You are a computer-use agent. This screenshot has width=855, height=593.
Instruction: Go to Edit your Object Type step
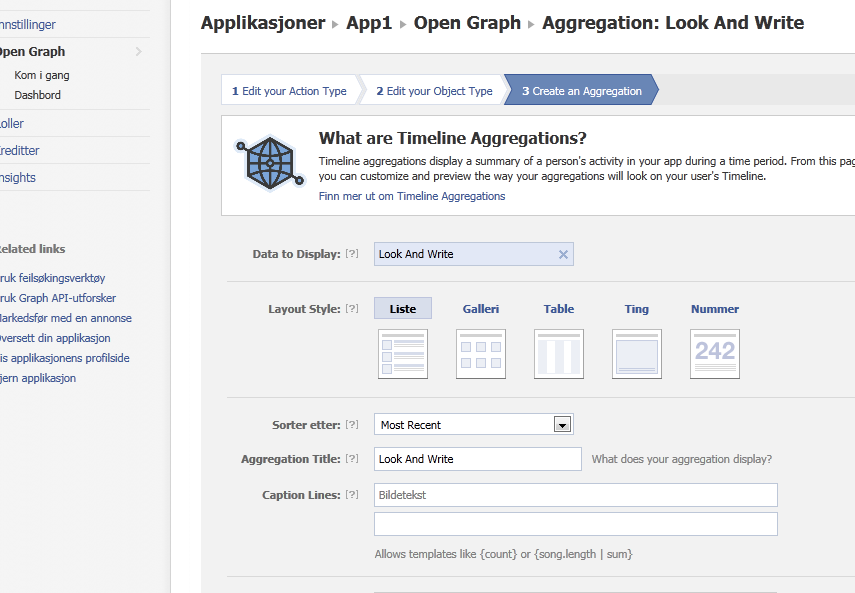pyautogui.click(x=434, y=91)
